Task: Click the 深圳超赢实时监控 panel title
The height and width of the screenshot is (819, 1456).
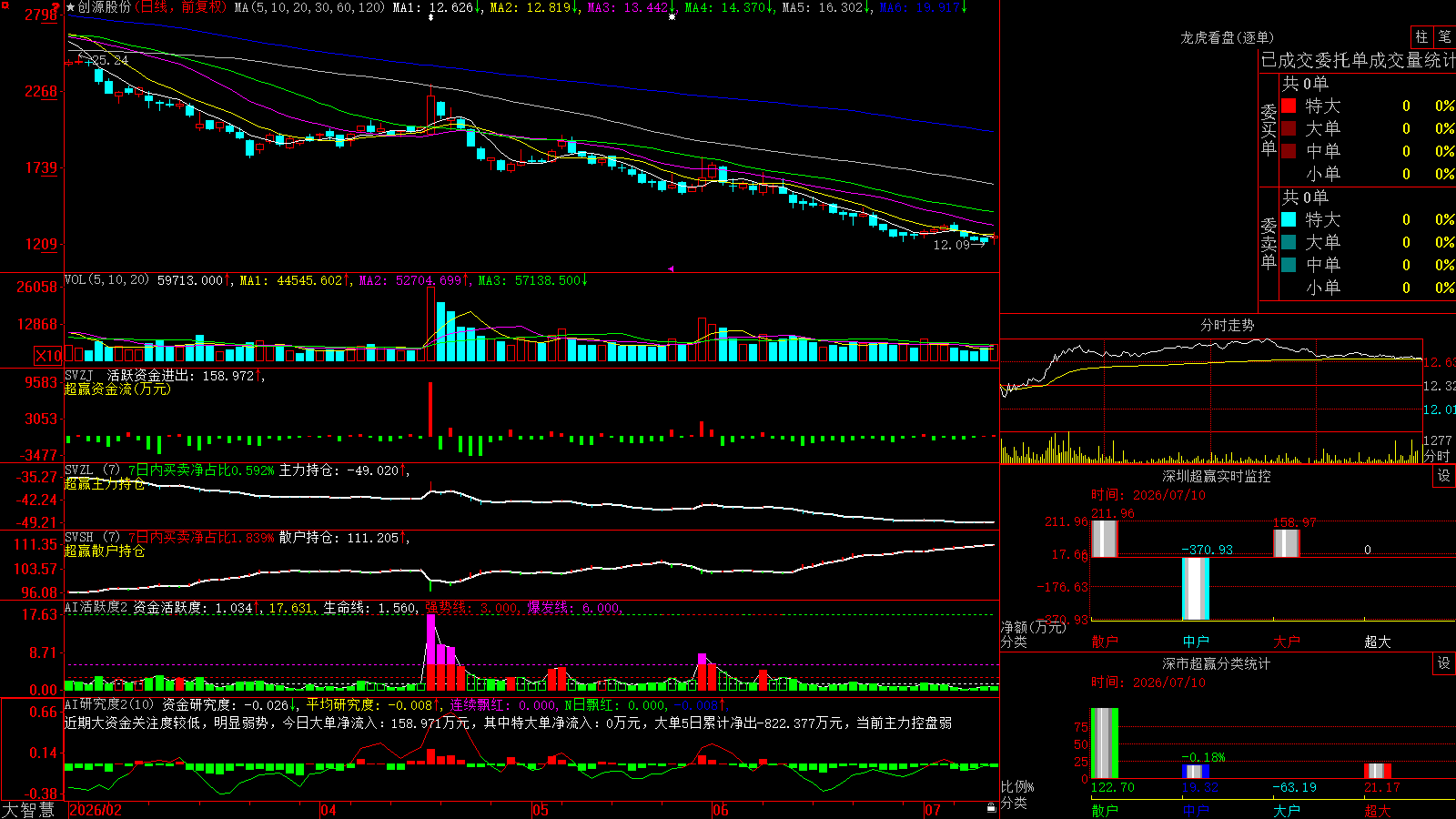Action: (x=1217, y=476)
